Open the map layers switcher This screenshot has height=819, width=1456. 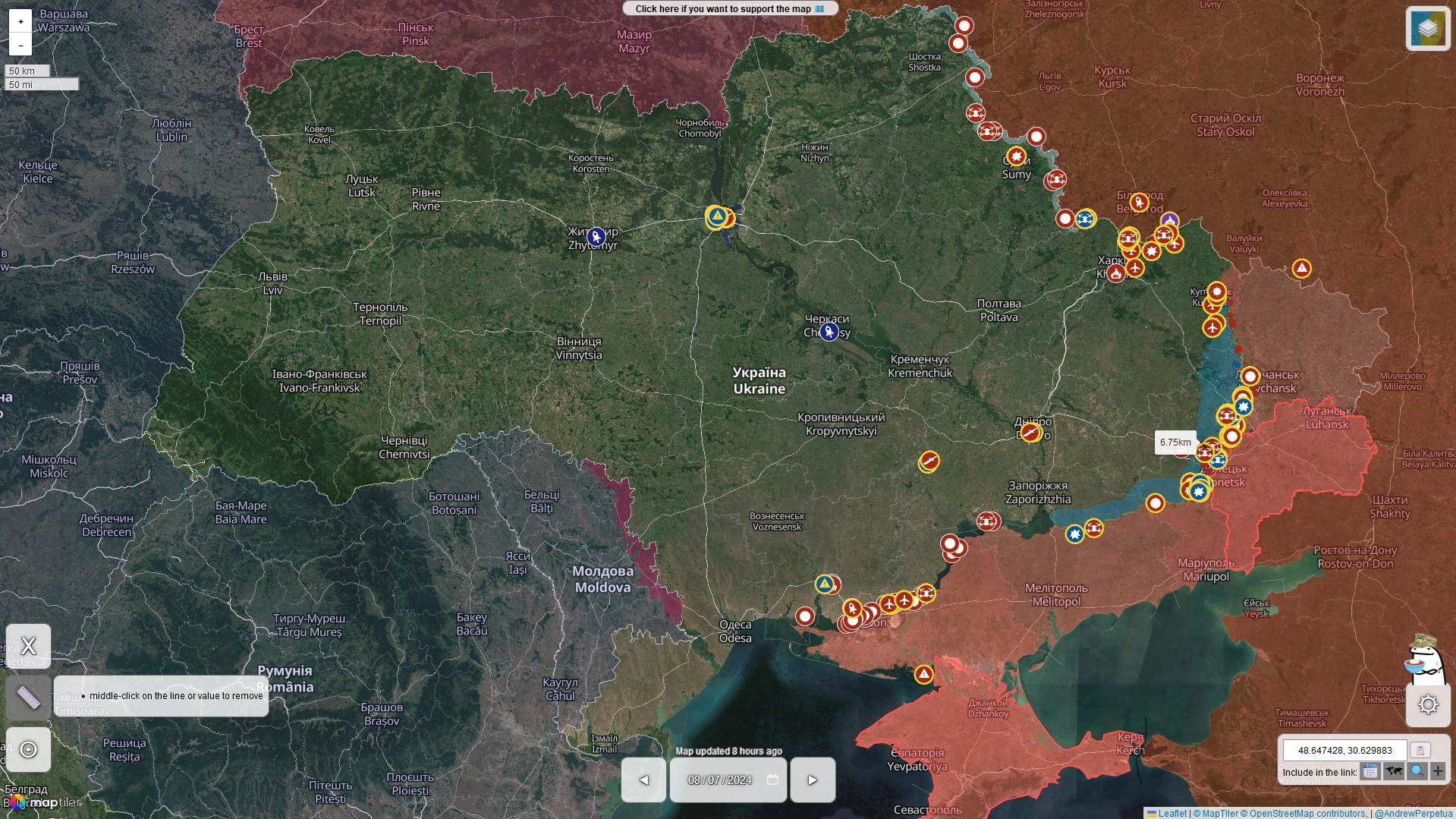[1427, 29]
